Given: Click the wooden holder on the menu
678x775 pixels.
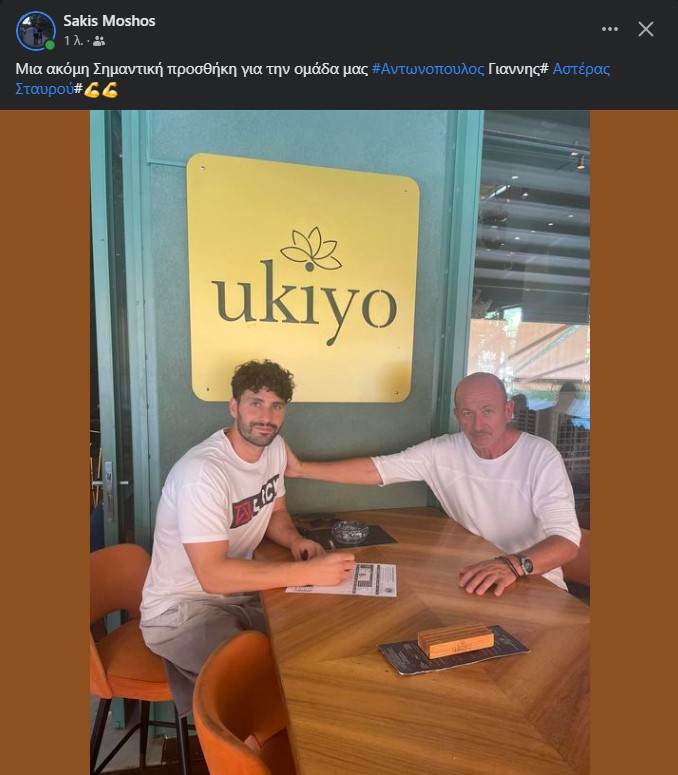Looking at the screenshot, I should [x=456, y=640].
